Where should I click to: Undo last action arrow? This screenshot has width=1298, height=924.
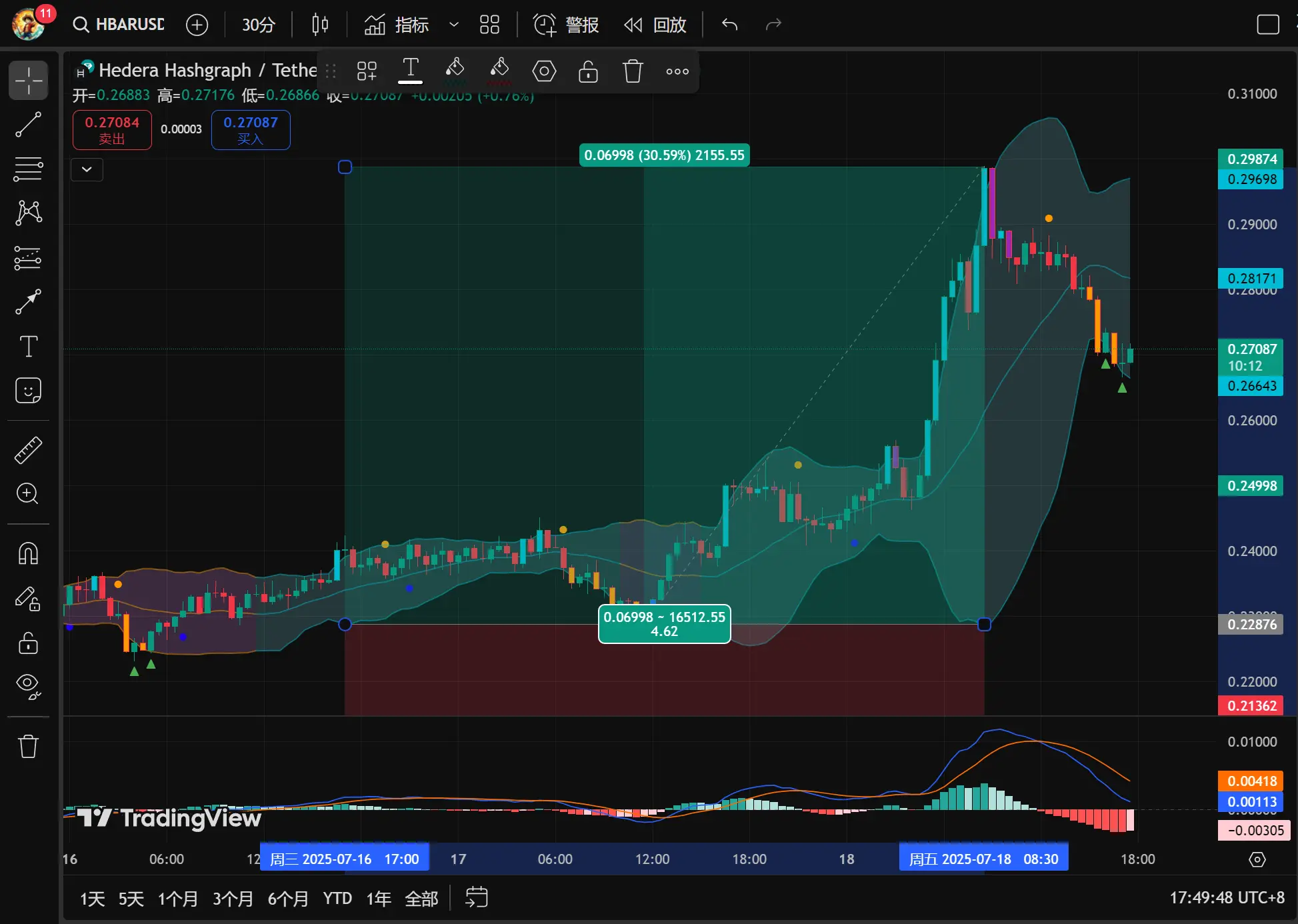(x=730, y=25)
